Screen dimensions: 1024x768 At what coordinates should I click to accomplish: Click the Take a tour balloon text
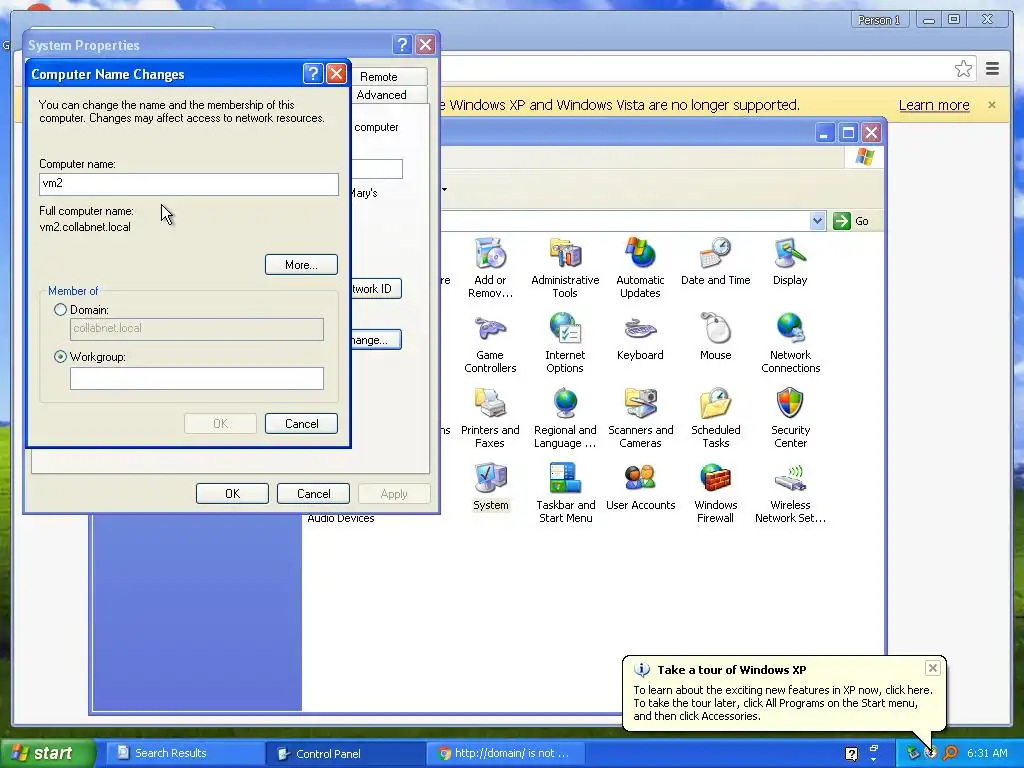click(x=731, y=669)
